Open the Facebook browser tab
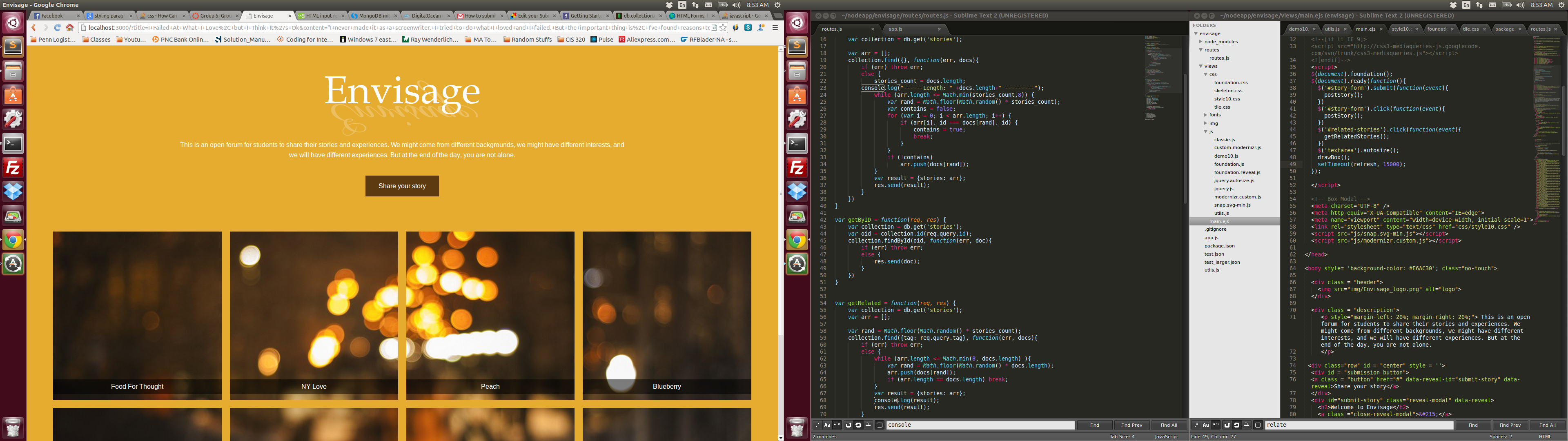Viewport: 1568px width, 441px height. pos(52,16)
